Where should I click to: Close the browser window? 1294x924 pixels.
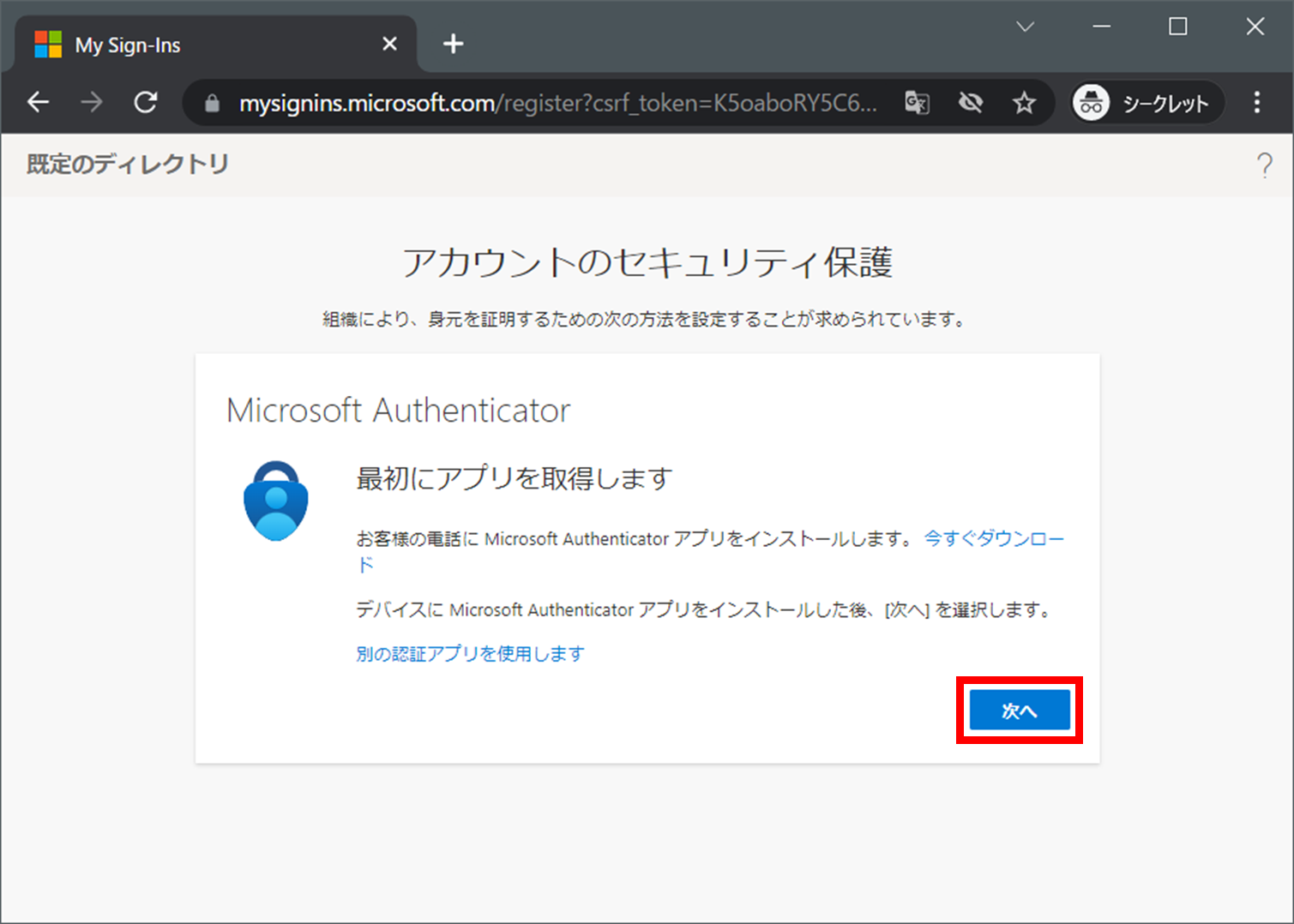coord(1255,27)
